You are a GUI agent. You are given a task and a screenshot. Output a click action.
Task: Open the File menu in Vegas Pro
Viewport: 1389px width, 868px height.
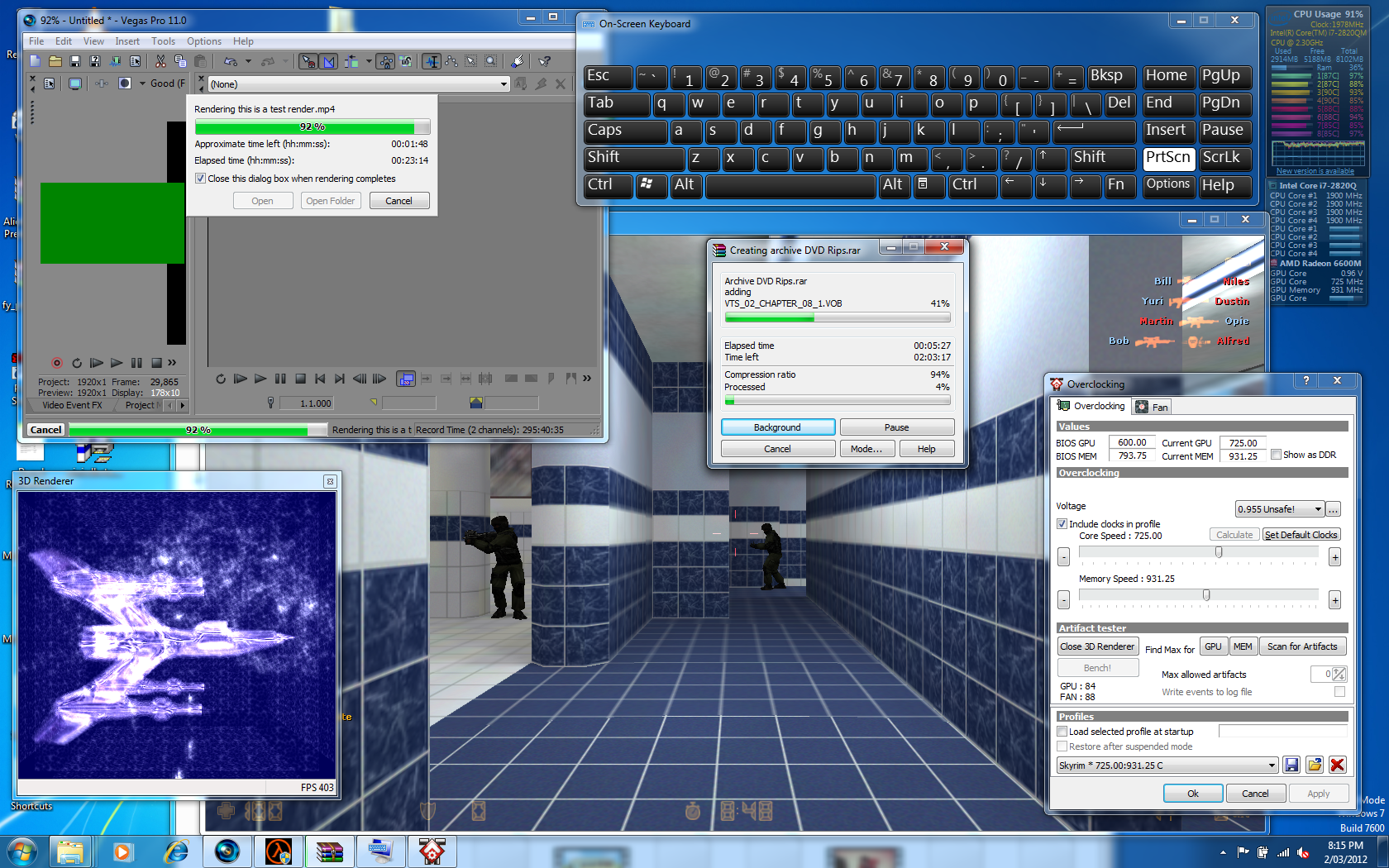coord(36,41)
